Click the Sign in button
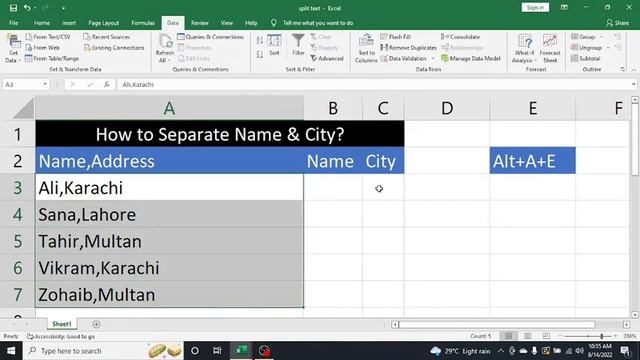 coord(535,7)
